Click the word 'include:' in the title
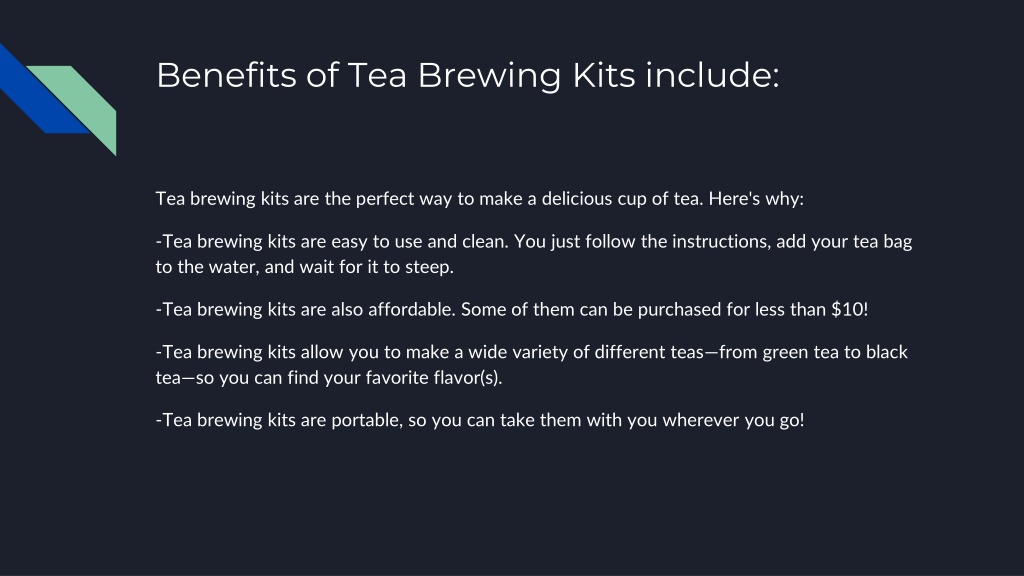 tap(712, 75)
